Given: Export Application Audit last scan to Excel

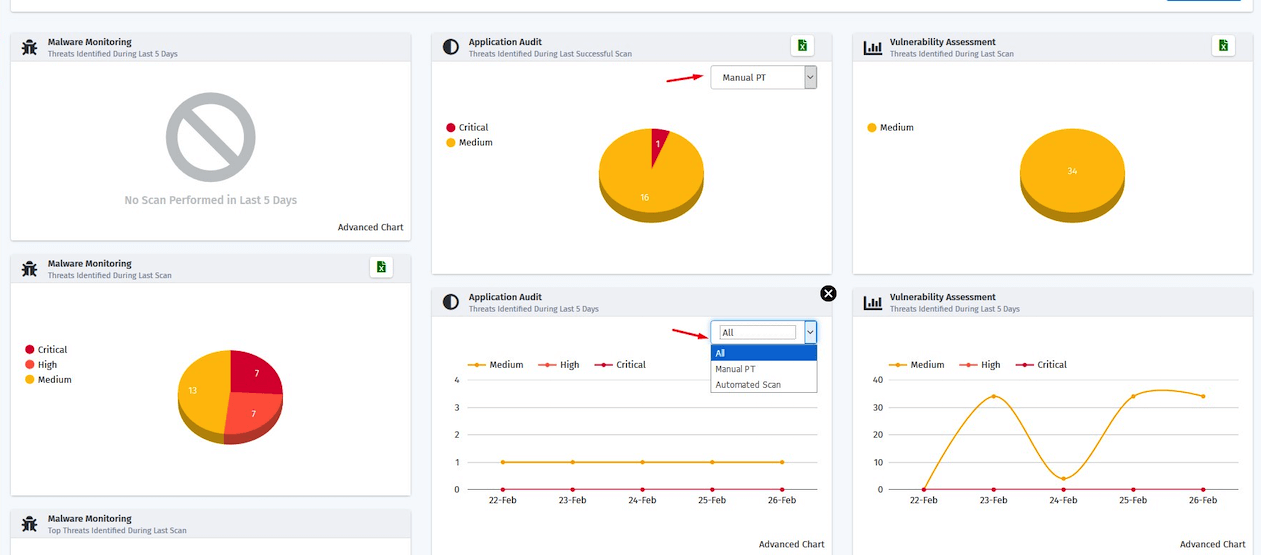Looking at the screenshot, I should (x=801, y=46).
